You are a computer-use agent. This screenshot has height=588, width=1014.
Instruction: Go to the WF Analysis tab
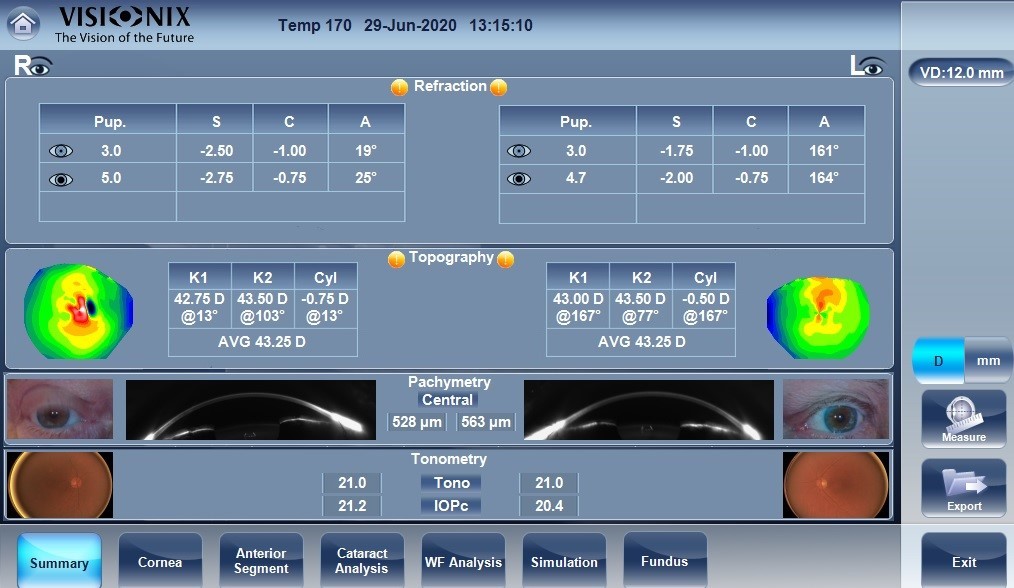coord(463,562)
